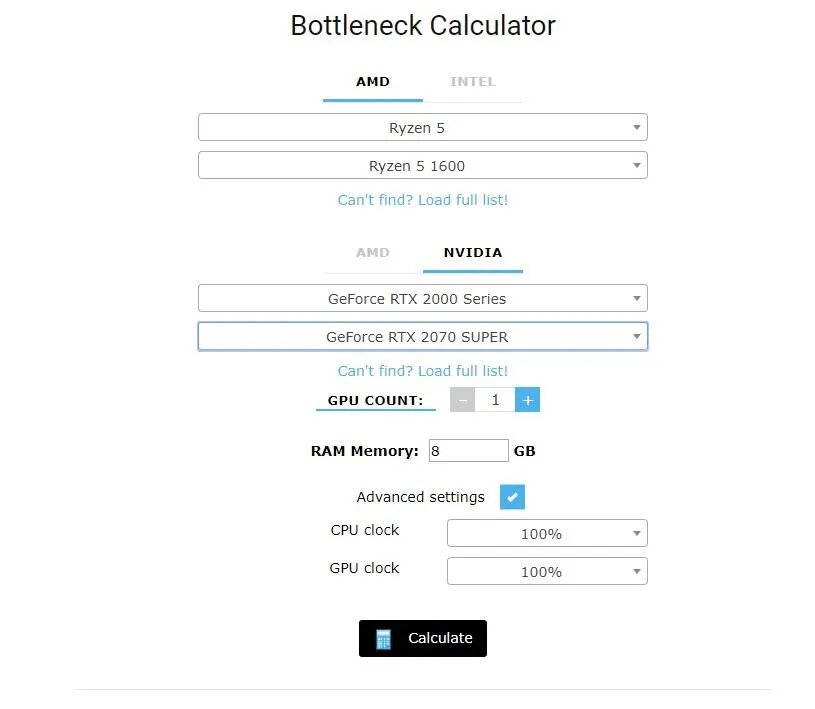
Task: Select the NVIDIA graphics card tab
Action: pos(472,253)
